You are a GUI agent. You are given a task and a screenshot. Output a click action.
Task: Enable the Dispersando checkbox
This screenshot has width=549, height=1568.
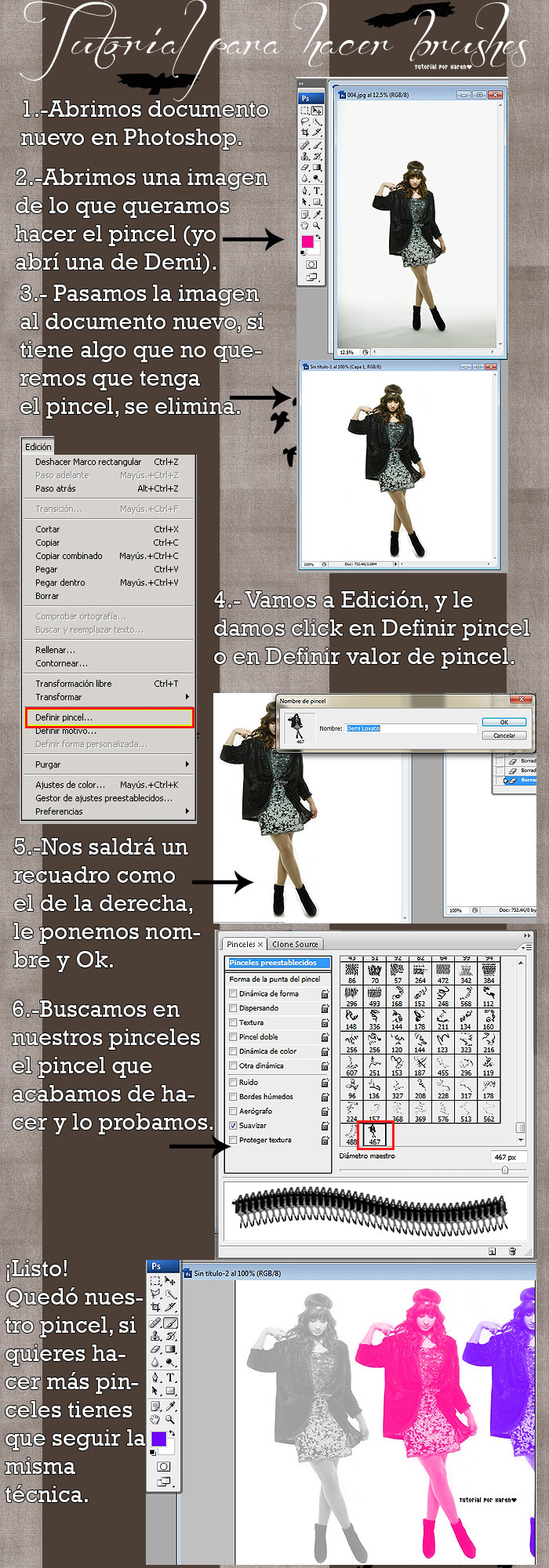click(233, 1008)
